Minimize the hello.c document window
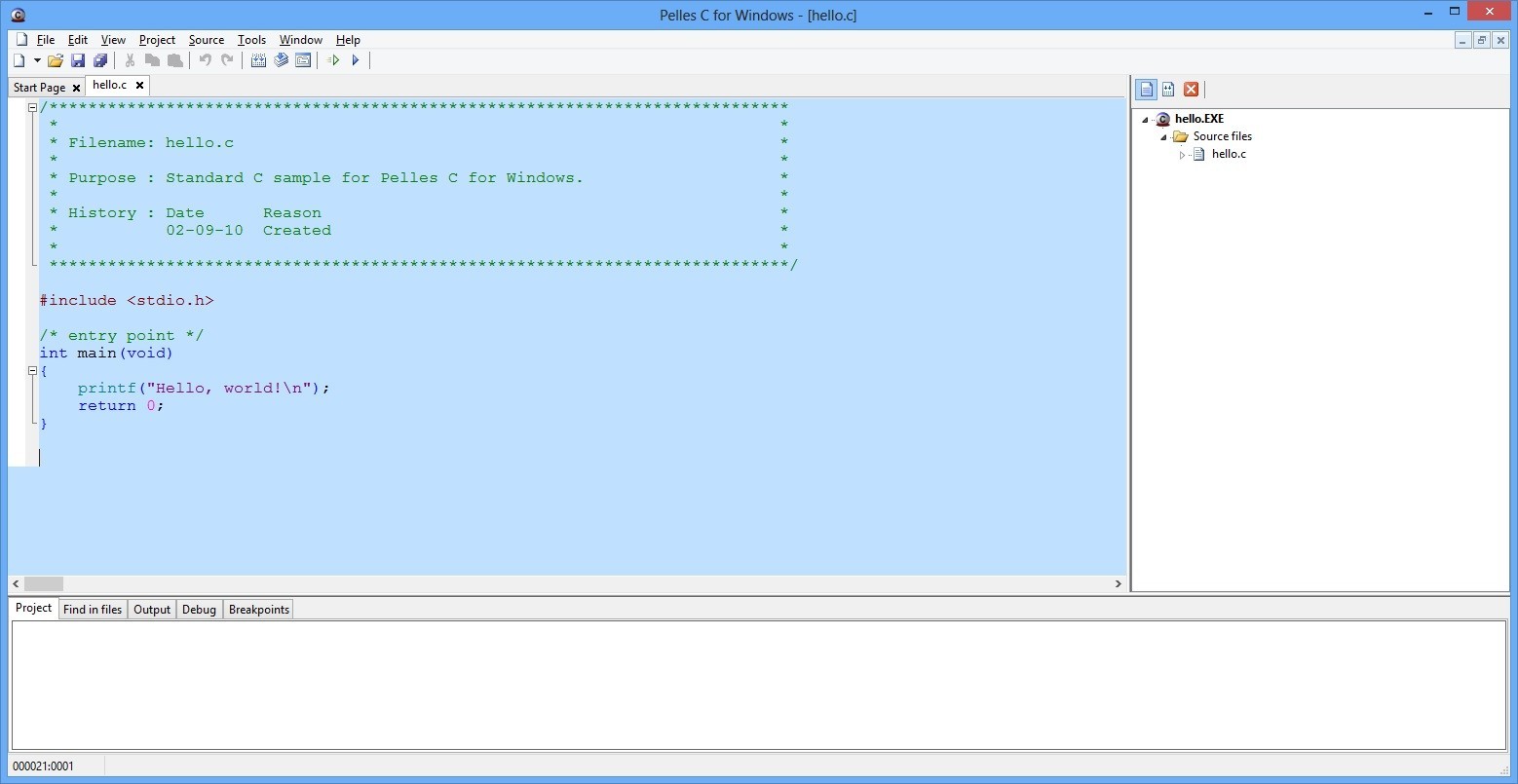The width and height of the screenshot is (1518, 784). click(x=1462, y=40)
